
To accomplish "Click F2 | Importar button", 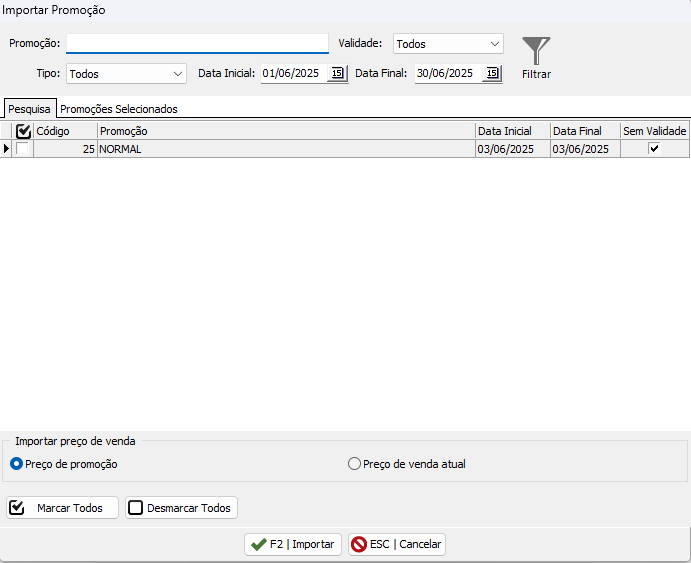I will [293, 544].
